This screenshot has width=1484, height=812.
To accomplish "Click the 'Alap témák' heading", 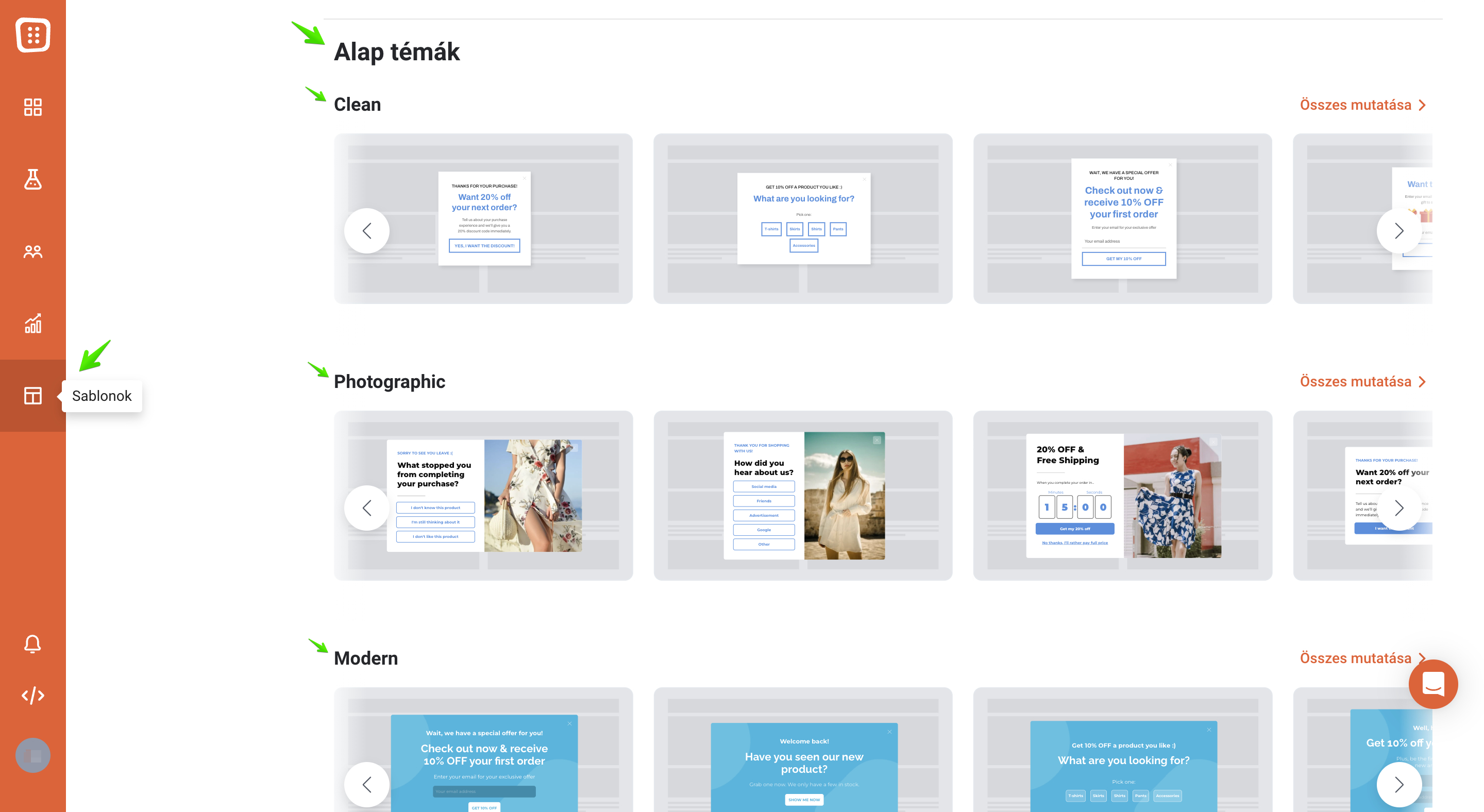I will [396, 53].
